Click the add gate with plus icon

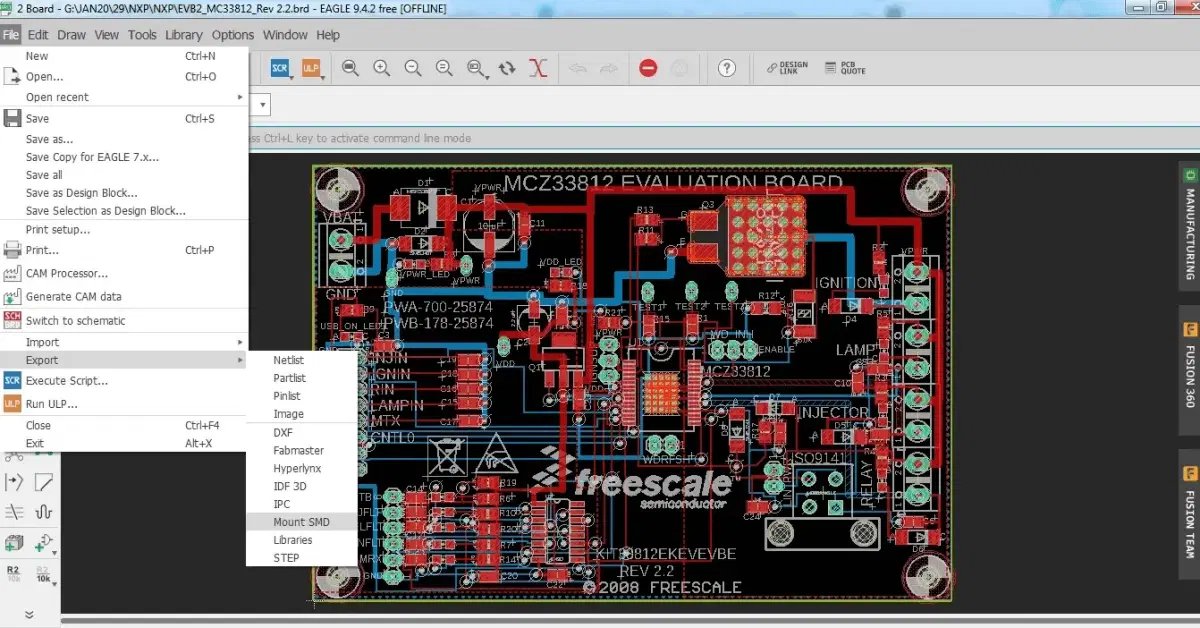coord(45,544)
